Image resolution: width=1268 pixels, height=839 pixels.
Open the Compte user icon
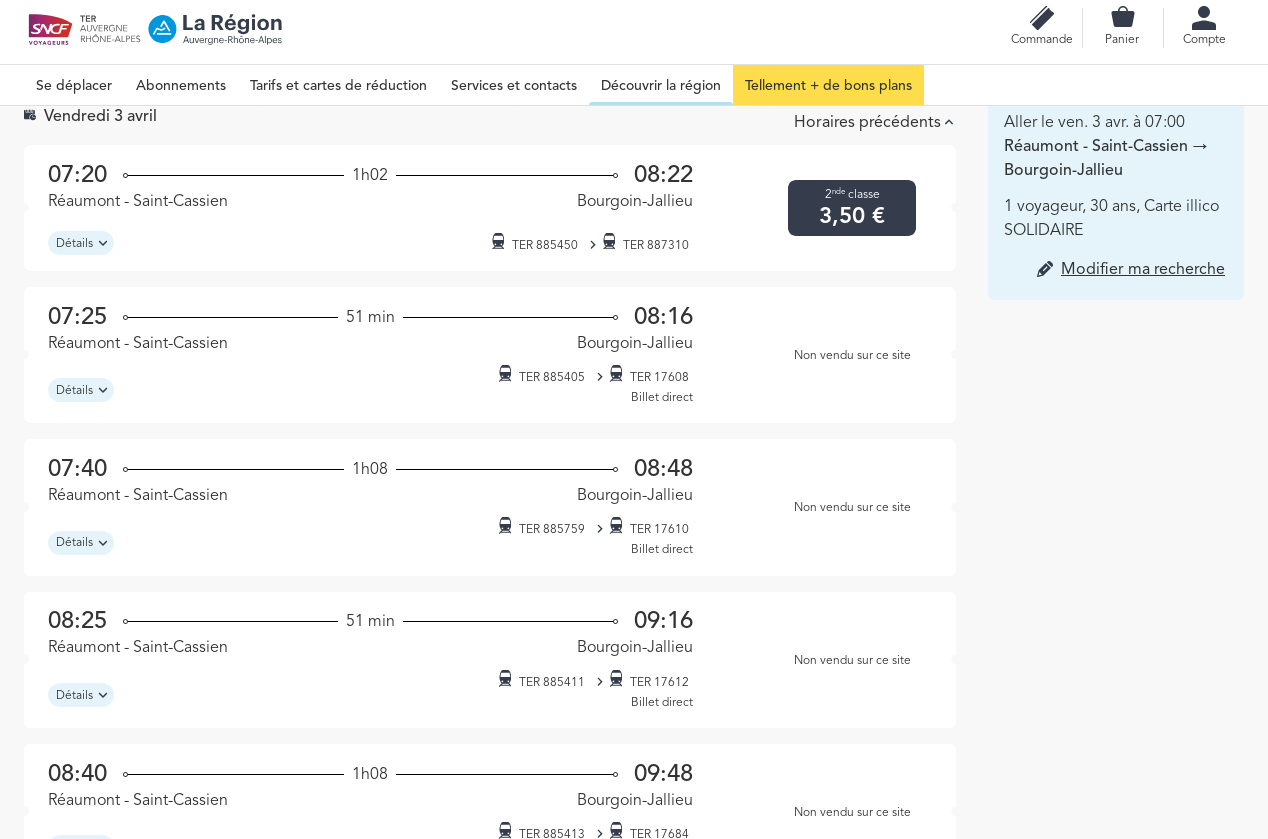pos(1204,18)
